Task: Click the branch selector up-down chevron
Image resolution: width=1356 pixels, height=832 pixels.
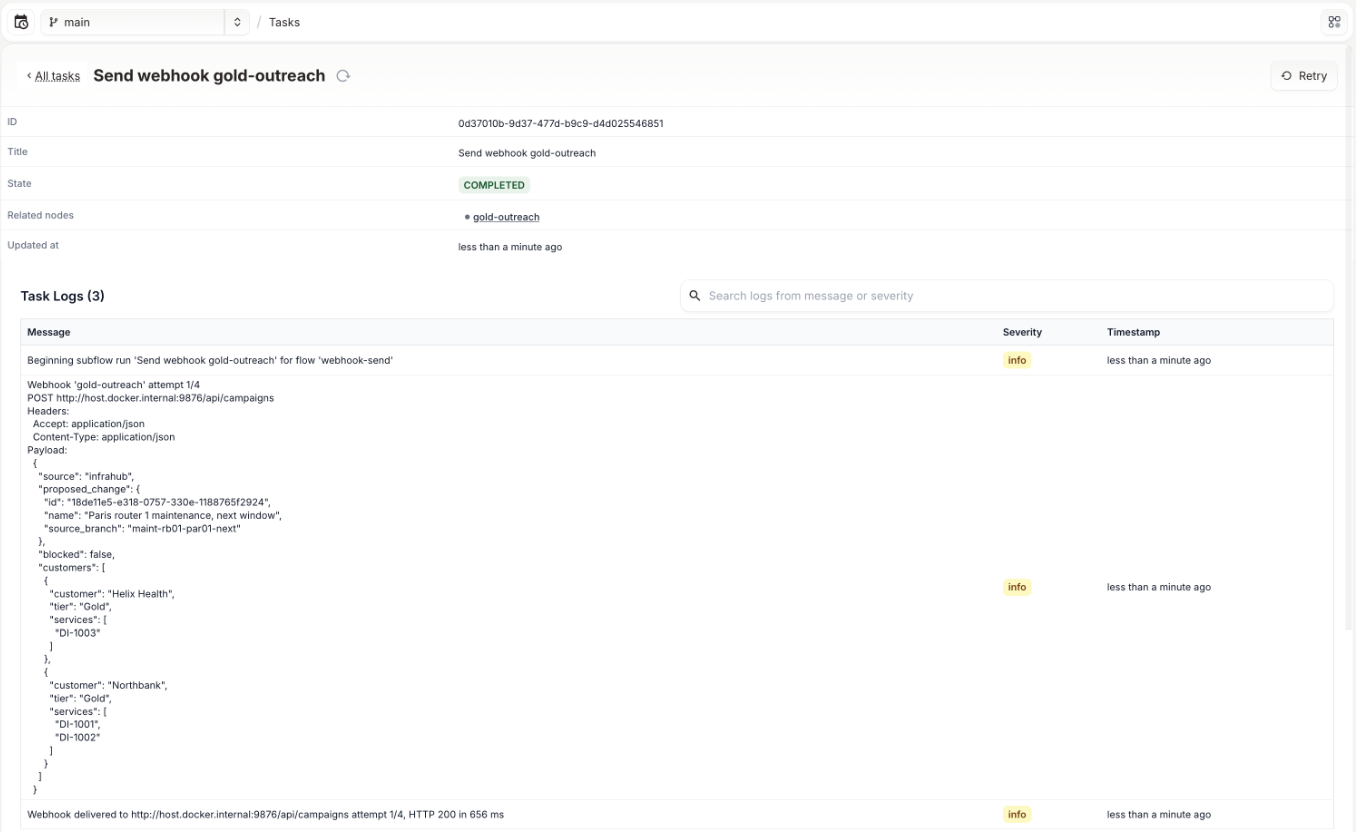Action: [237, 22]
